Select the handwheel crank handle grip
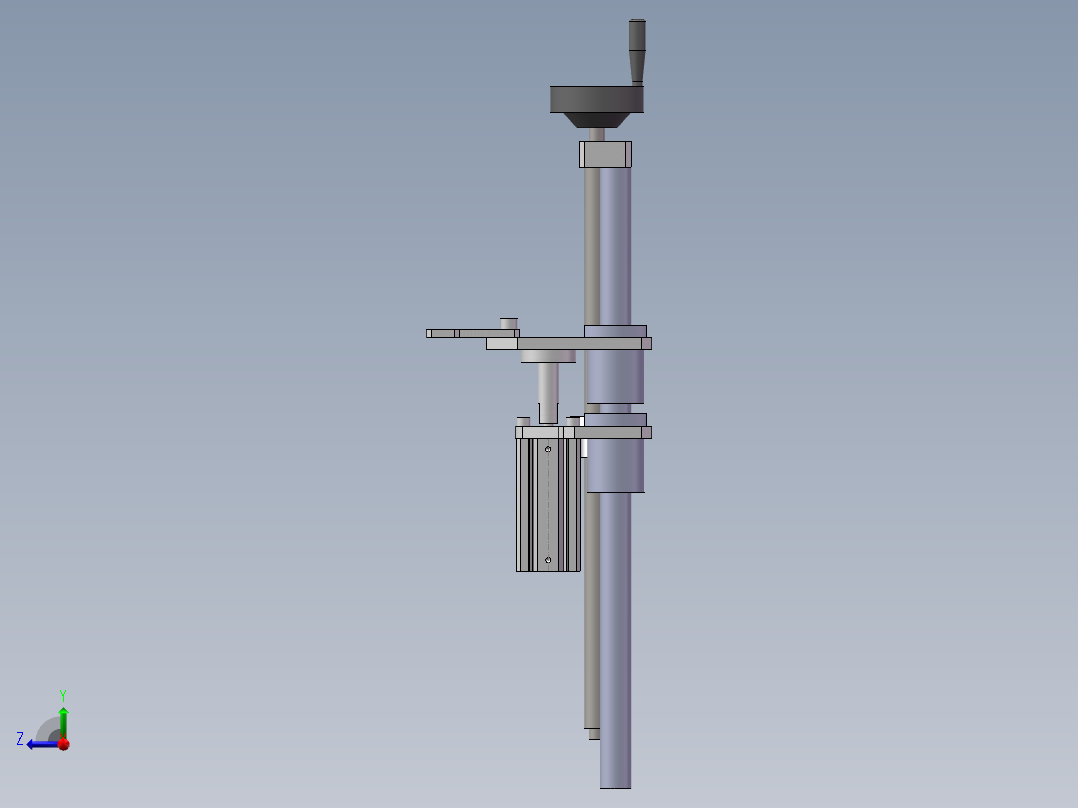 637,52
